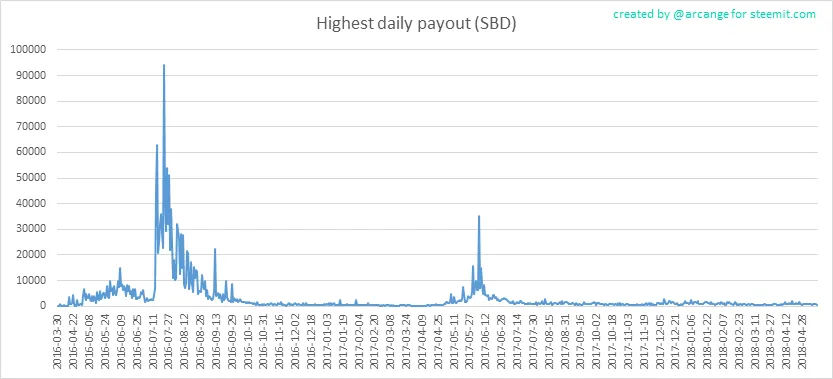Select the y-axis label 50000

click(x=32, y=178)
